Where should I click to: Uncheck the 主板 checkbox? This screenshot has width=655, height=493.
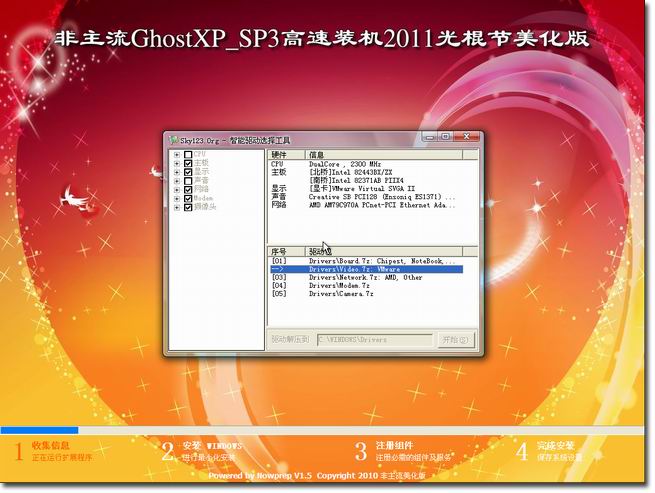coord(188,163)
